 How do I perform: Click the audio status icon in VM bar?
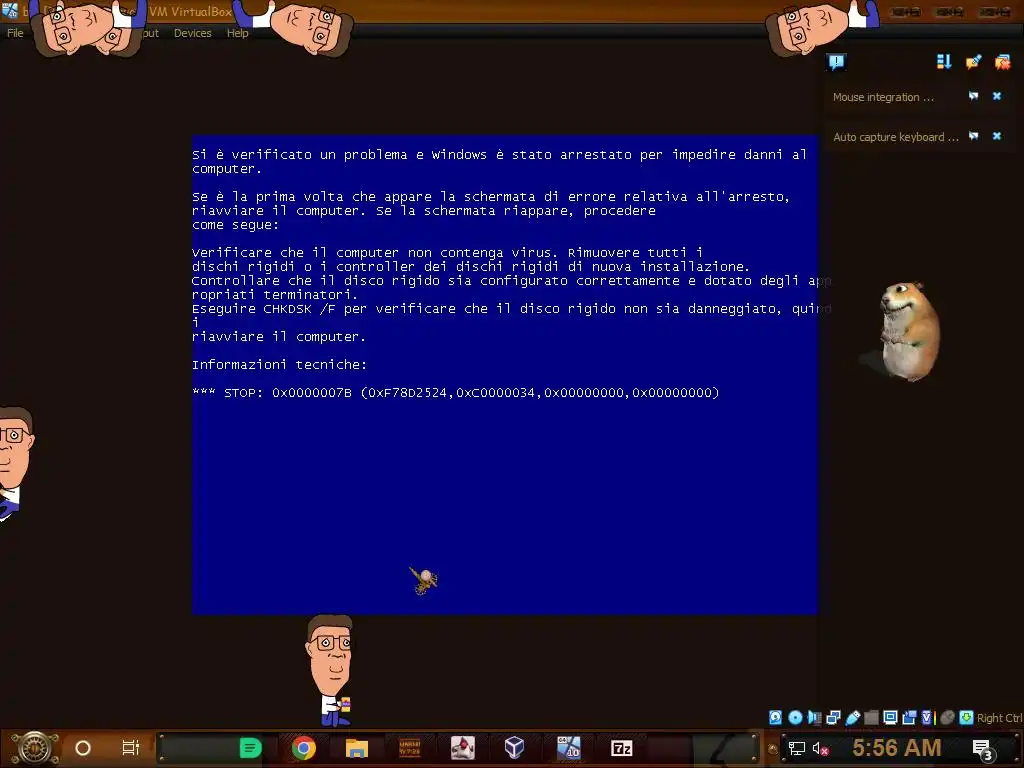click(x=814, y=718)
